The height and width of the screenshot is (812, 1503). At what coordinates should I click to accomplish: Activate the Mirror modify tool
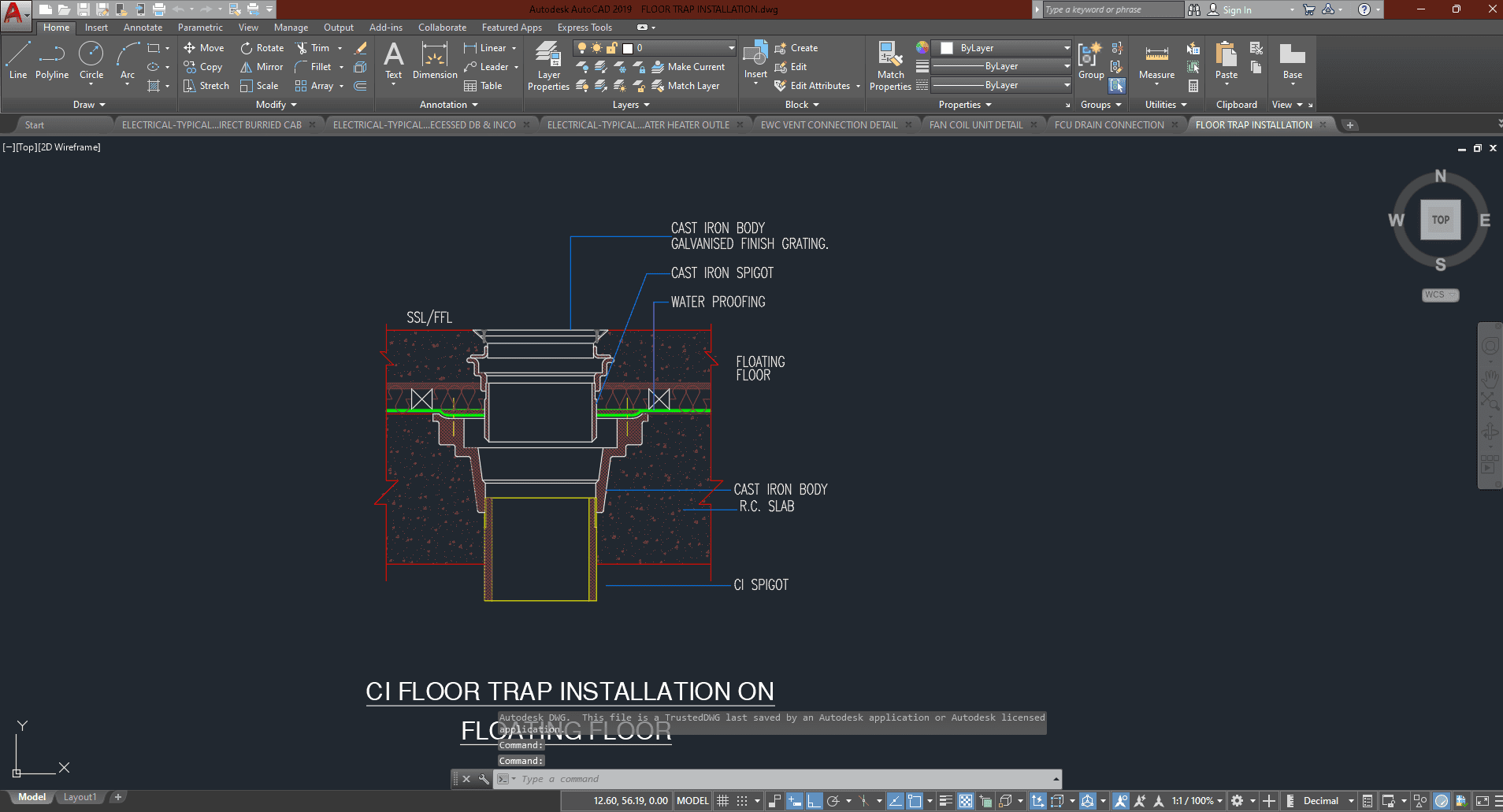tap(260, 67)
